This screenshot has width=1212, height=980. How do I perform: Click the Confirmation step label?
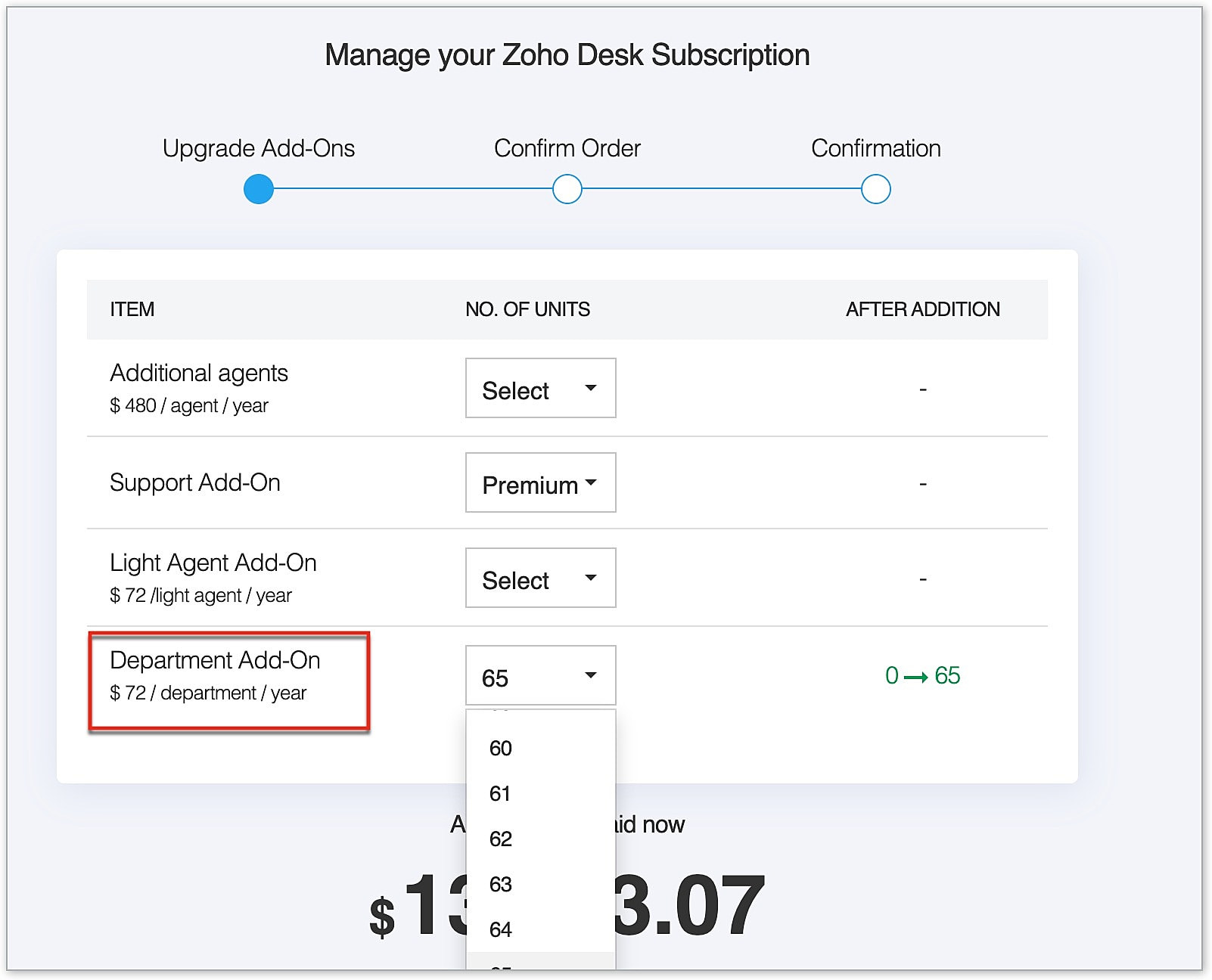876,148
